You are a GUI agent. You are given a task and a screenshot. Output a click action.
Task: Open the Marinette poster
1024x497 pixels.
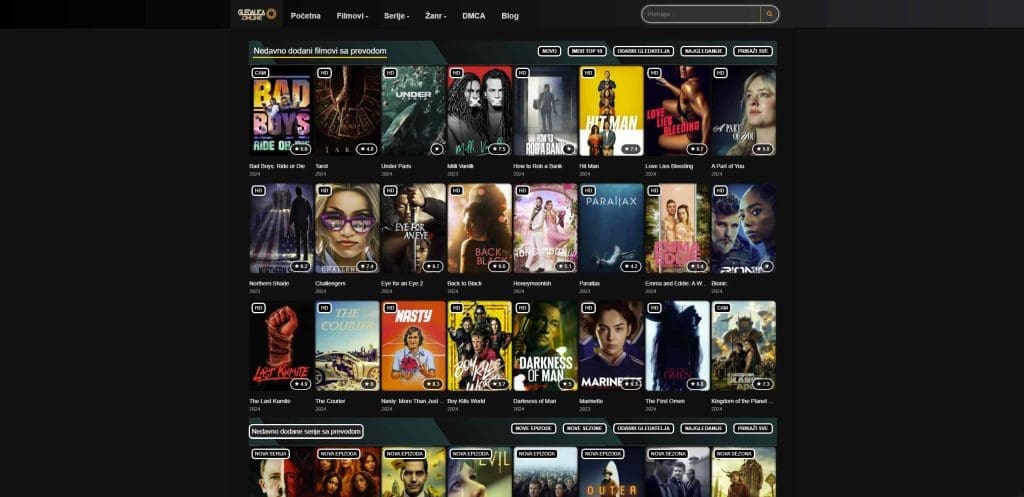[611, 345]
